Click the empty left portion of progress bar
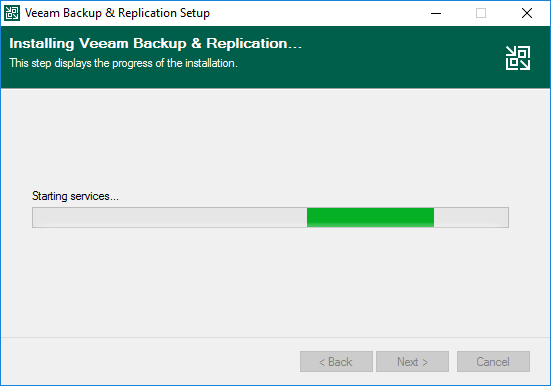The image size is (551, 386). (x=170, y=217)
